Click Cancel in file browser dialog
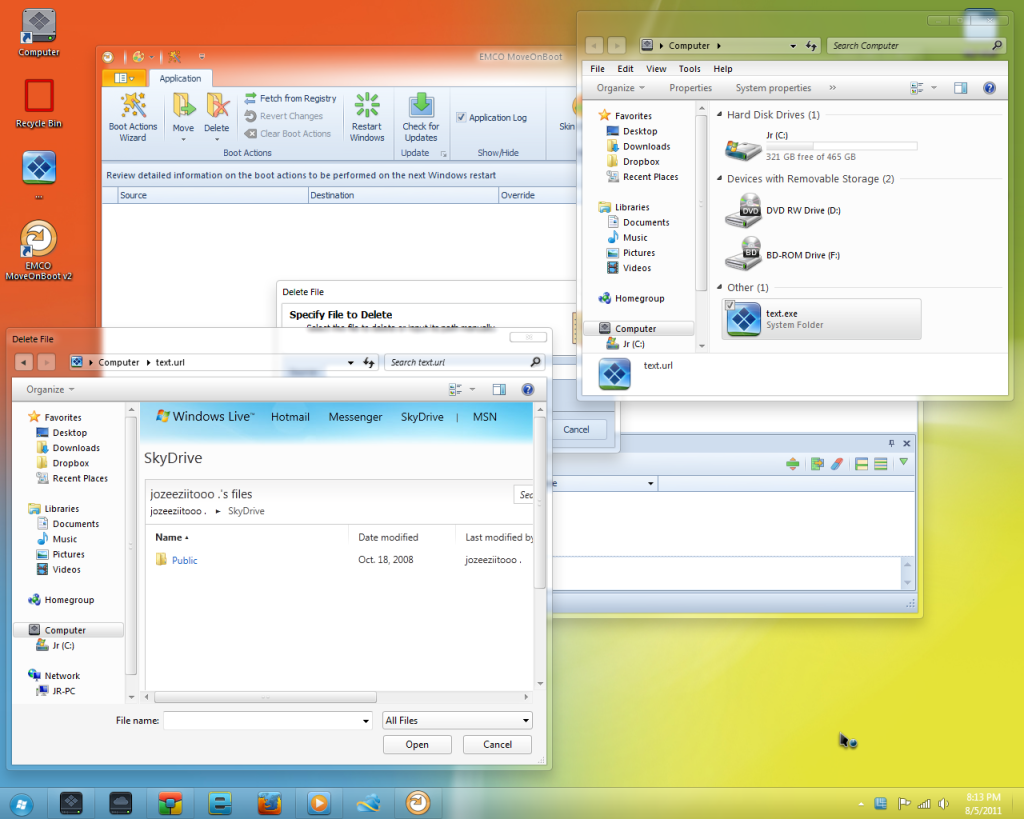Viewport: 1024px width, 819px height. [x=497, y=745]
